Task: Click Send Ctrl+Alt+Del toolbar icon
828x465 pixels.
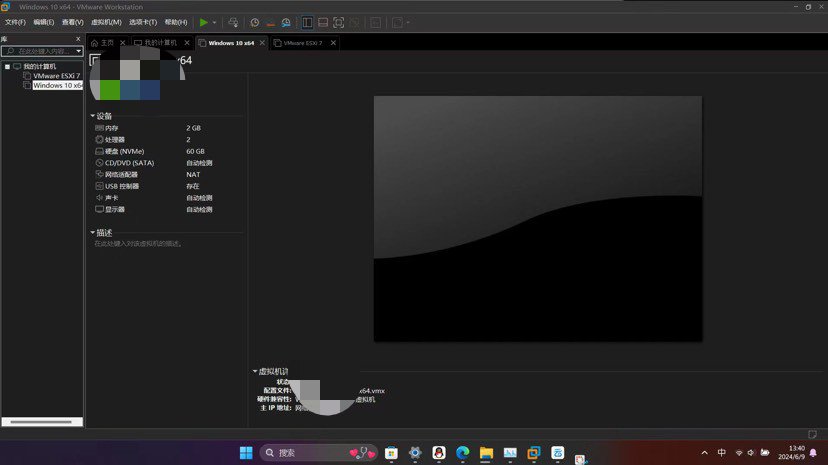Action: pos(233,23)
